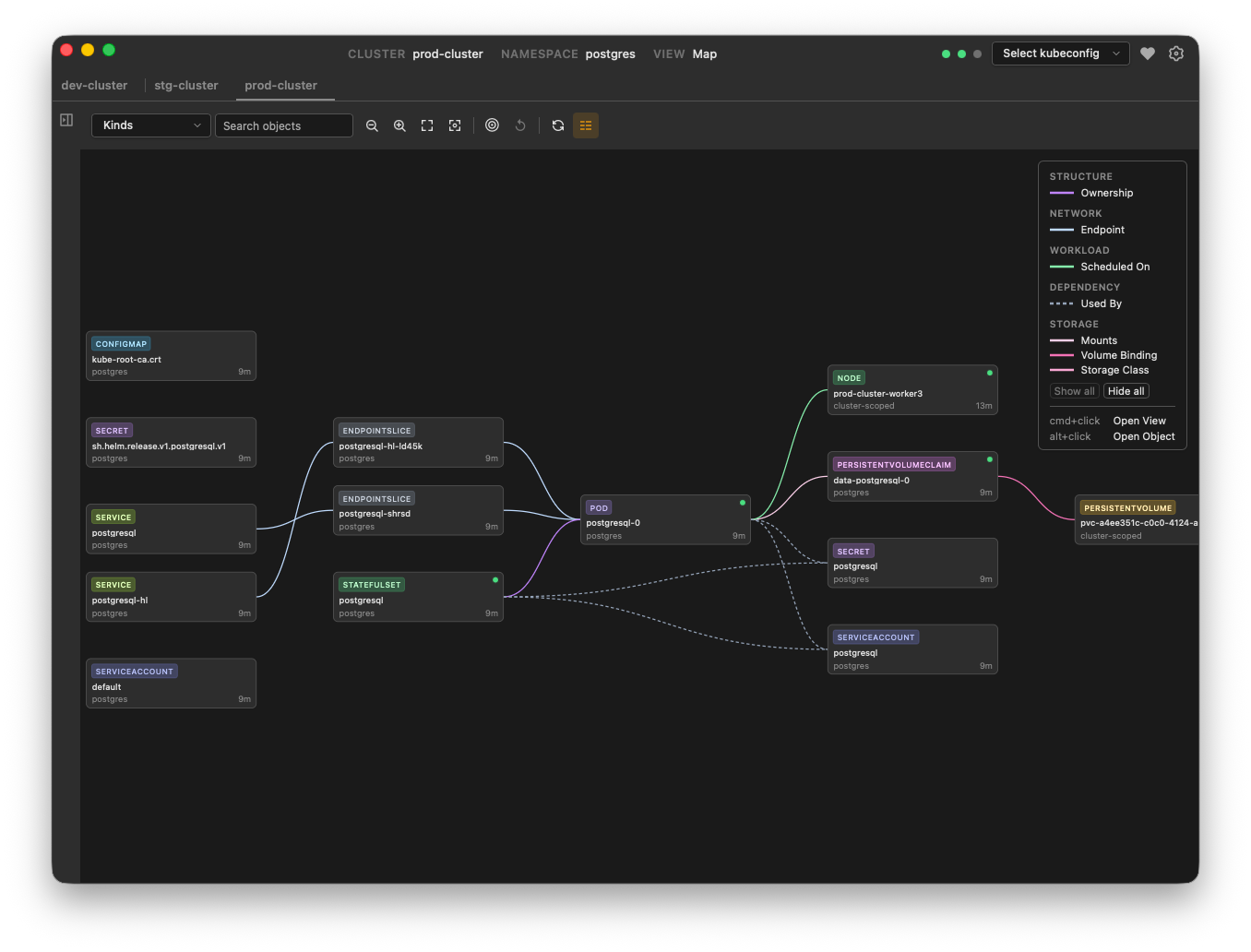The width and height of the screenshot is (1251, 952).
Task: Click the NODE kind badge
Action: (x=849, y=378)
